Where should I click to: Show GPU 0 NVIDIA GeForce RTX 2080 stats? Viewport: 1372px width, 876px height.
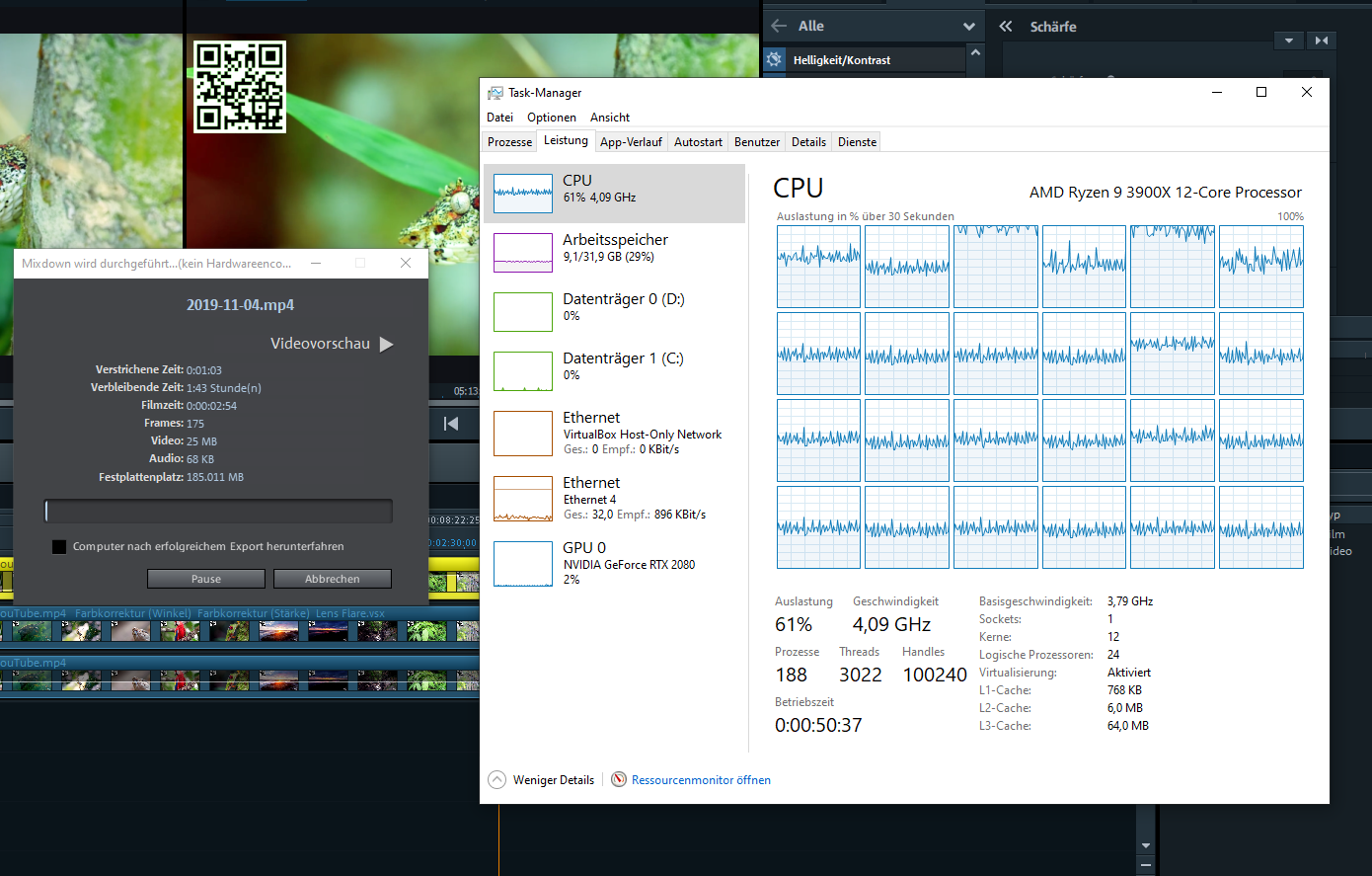[x=614, y=564]
